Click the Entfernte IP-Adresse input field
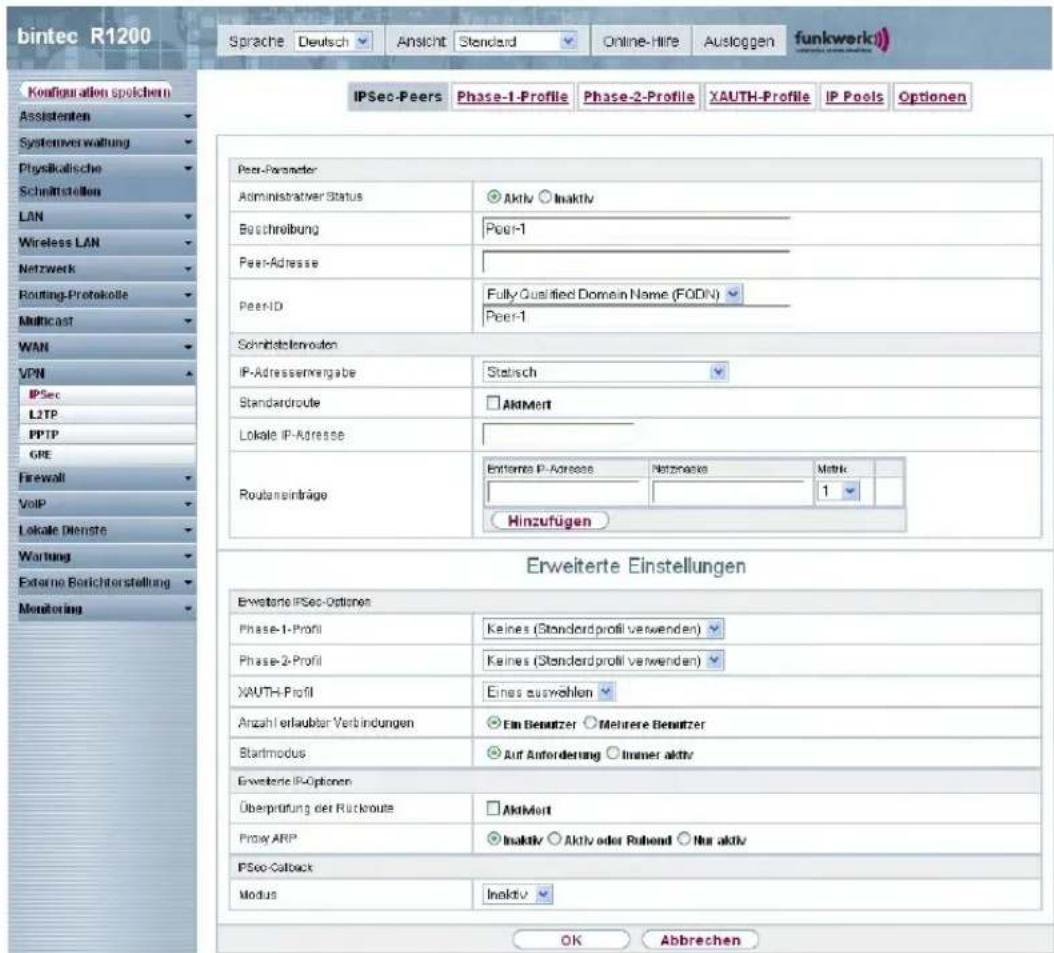 (x=563, y=492)
